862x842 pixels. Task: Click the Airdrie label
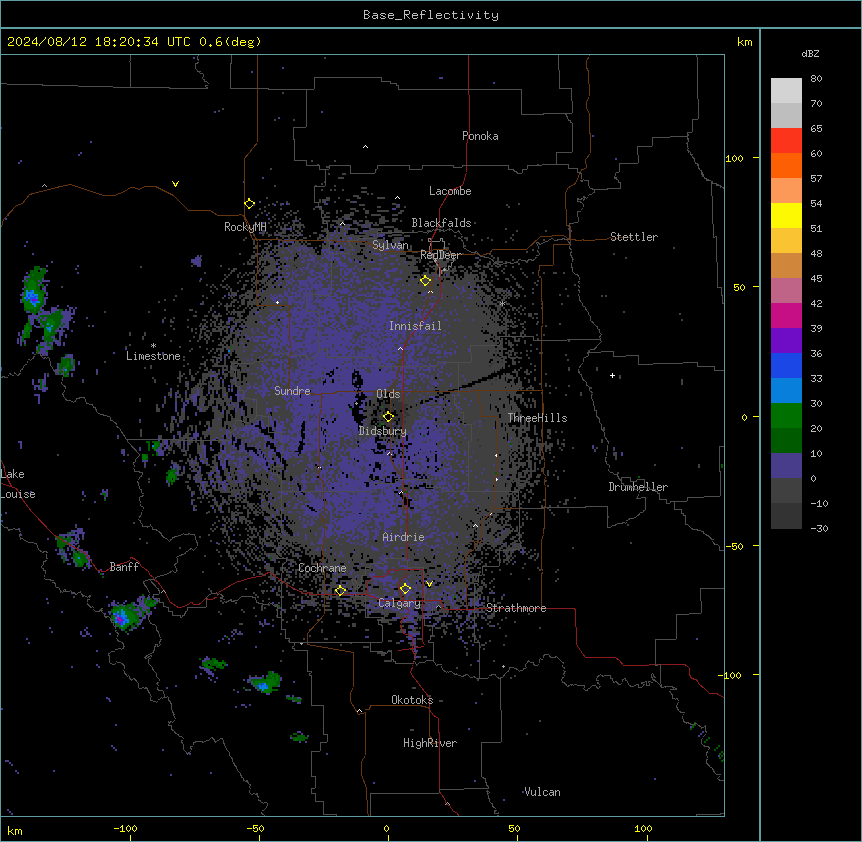[x=404, y=537]
